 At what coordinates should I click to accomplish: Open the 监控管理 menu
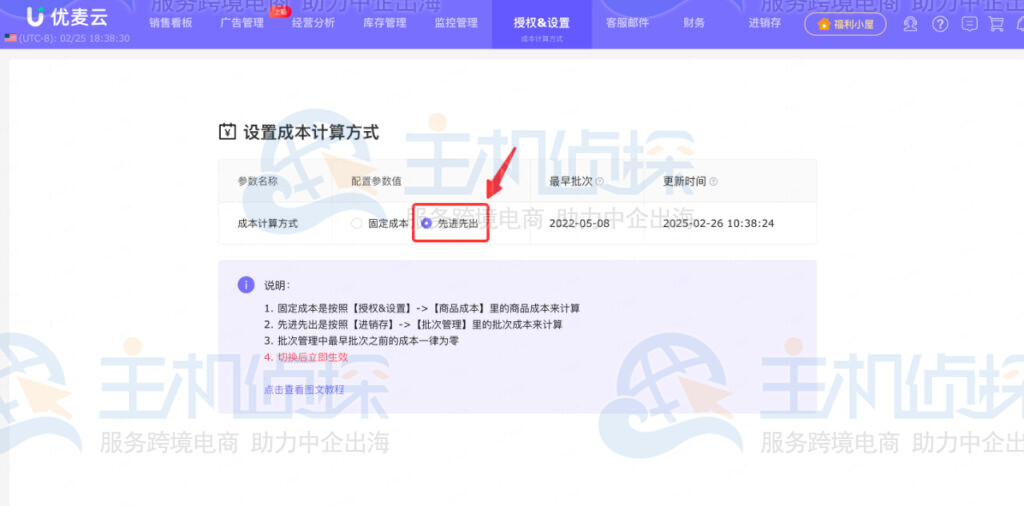coord(456,23)
